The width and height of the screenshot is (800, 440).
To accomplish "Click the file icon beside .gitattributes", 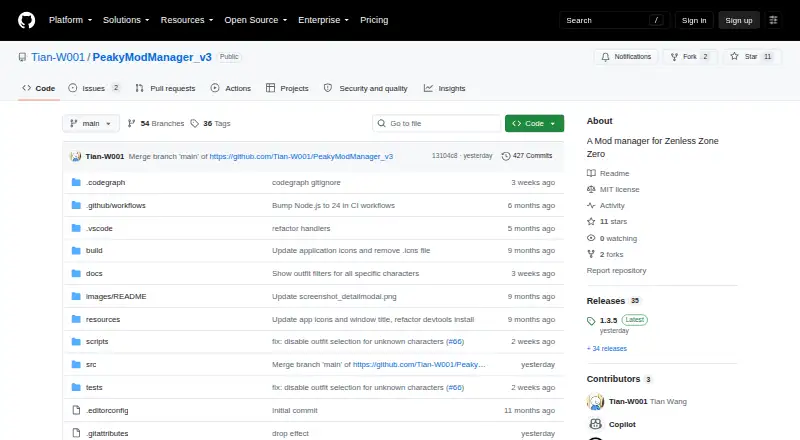I will click(x=76, y=433).
